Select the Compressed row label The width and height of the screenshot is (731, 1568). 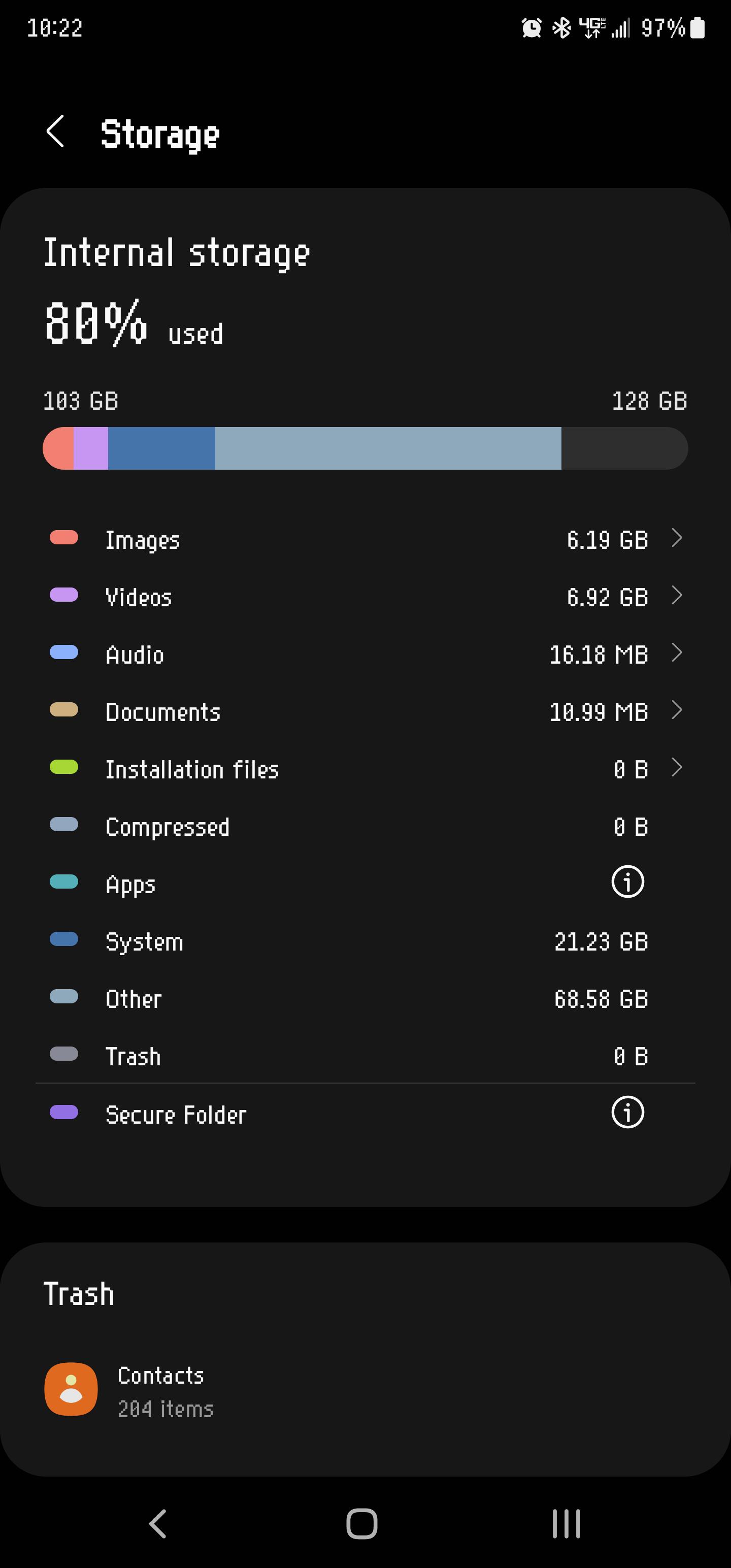pyautogui.click(x=168, y=827)
